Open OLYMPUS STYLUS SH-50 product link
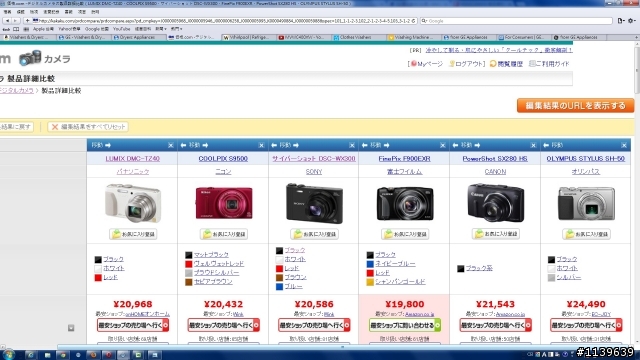Image resolution: width=640 pixels, height=360 pixels. [586, 159]
